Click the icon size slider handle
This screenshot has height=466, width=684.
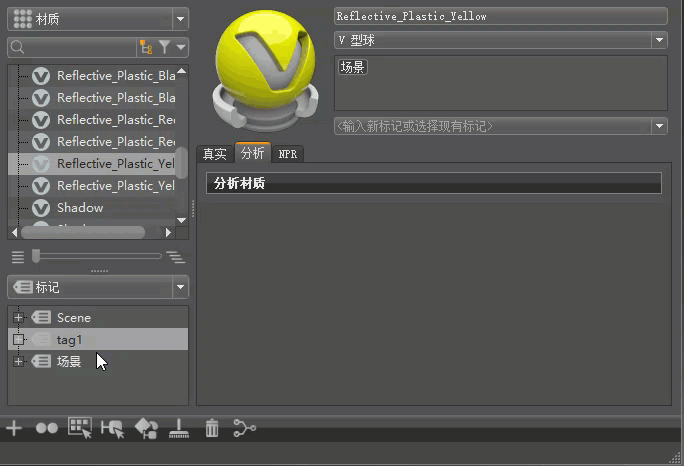pos(36,256)
